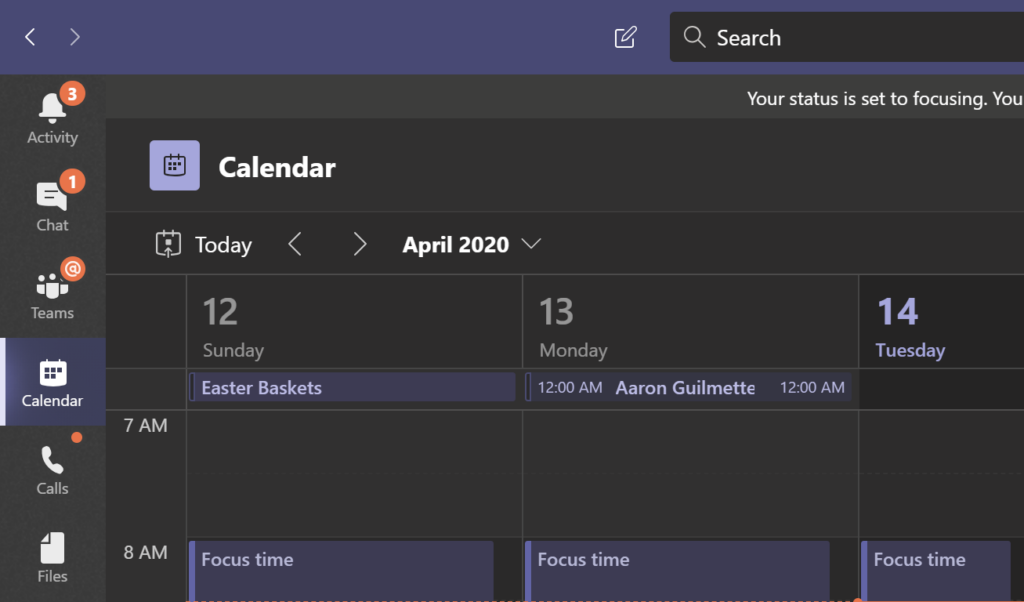This screenshot has width=1024, height=602.
Task: Advance to next week with the right chevron
Action: coord(360,244)
